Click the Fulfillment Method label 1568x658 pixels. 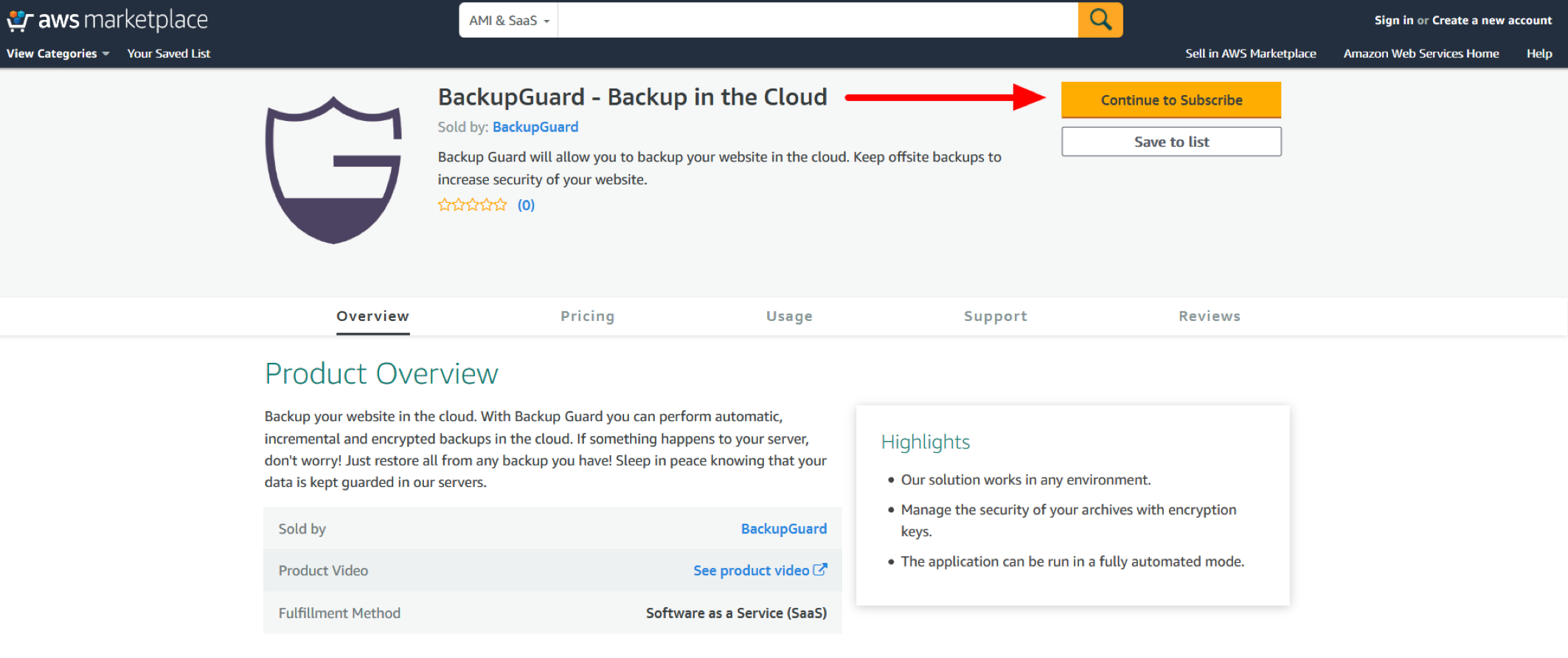pos(339,613)
